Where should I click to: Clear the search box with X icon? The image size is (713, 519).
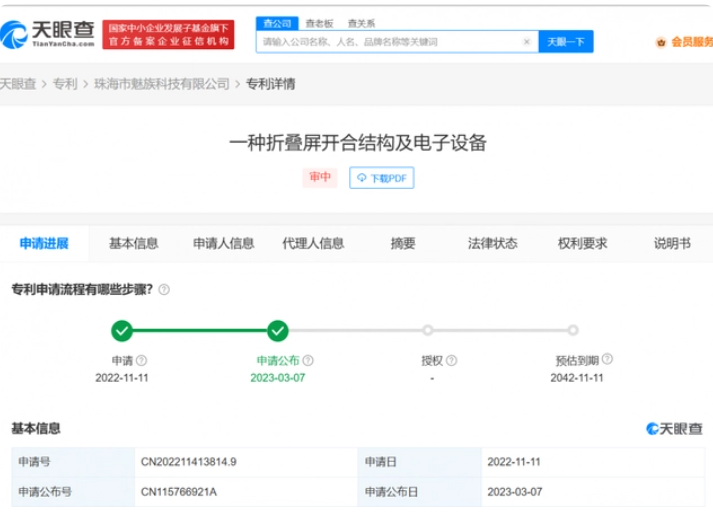coord(527,42)
